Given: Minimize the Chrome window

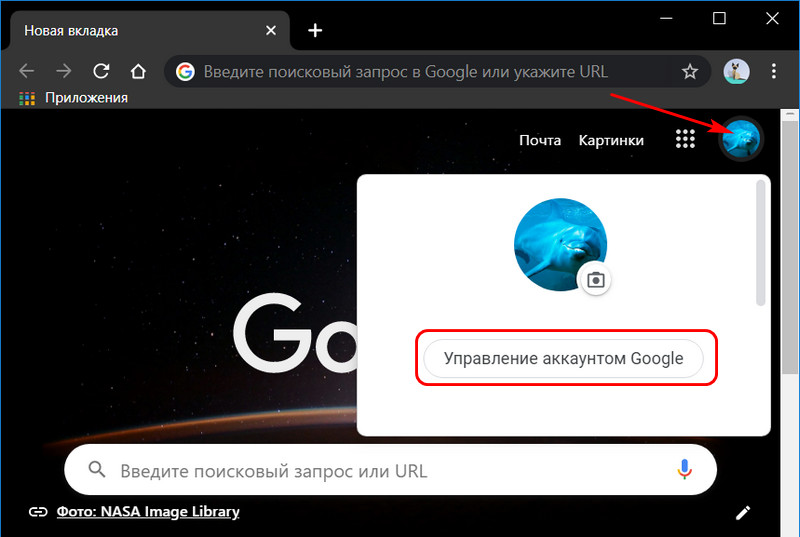Looking at the screenshot, I should click(666, 18).
